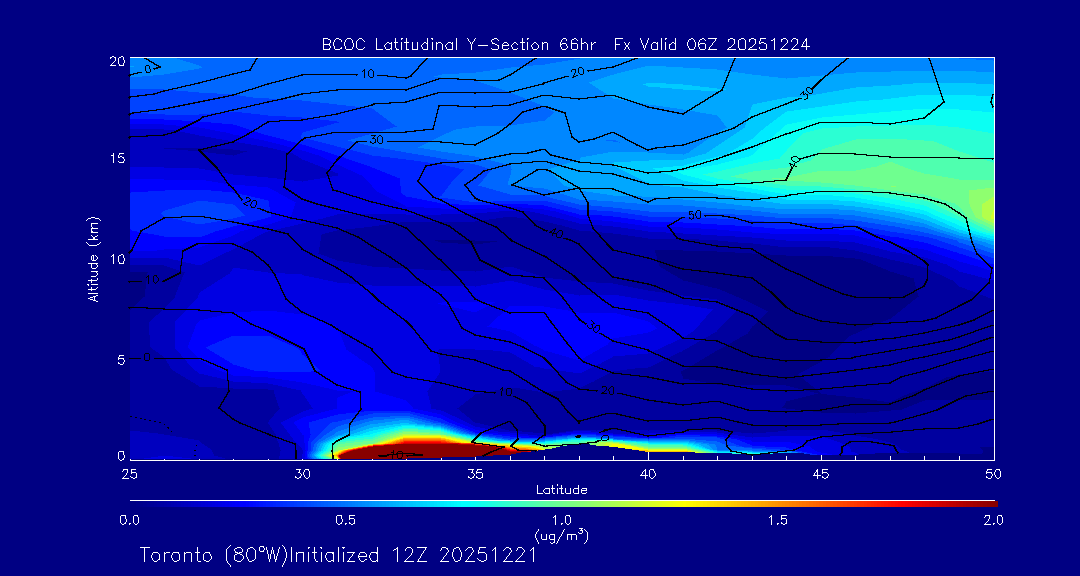Image resolution: width=1080 pixels, height=576 pixels.
Task: Click the colorbar label 0.0
Action: [129, 520]
